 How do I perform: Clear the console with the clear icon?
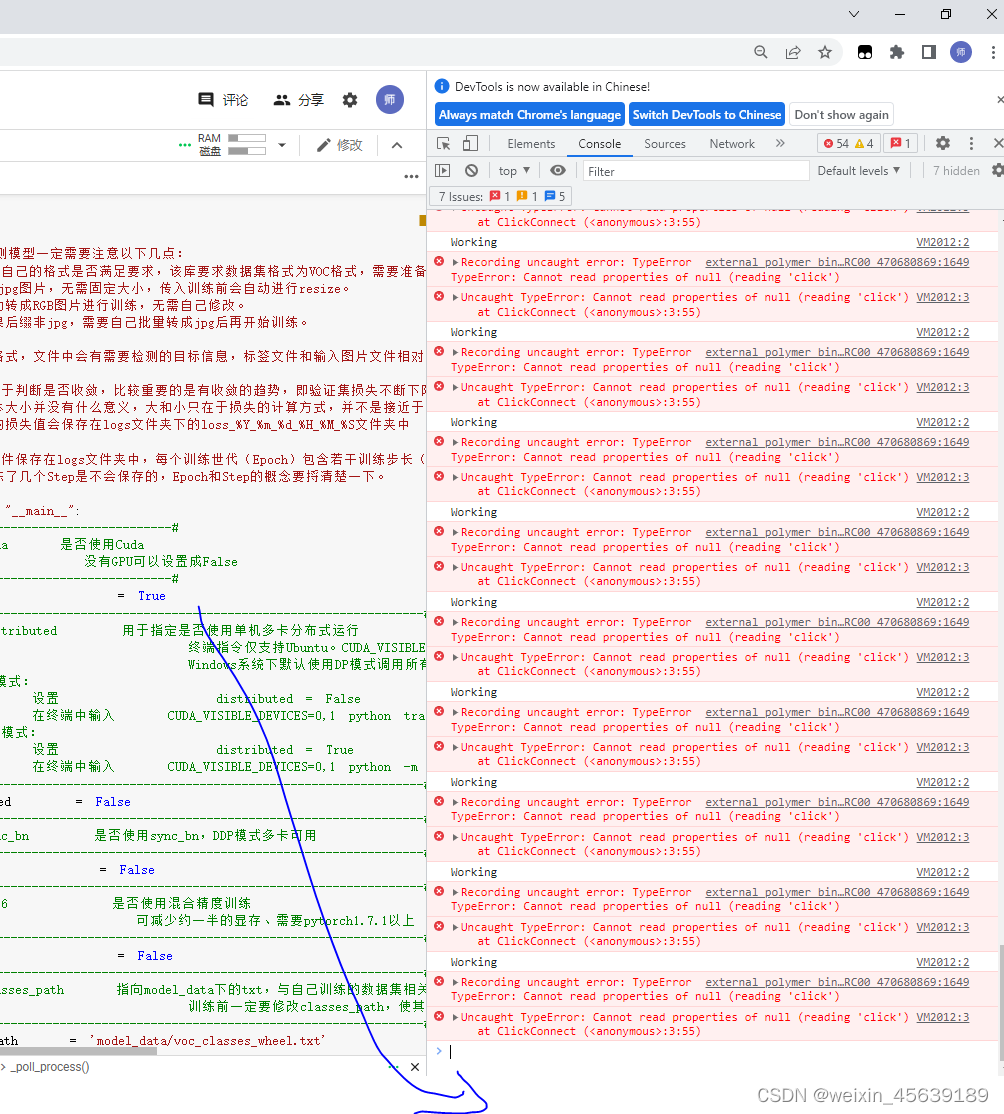point(471,170)
